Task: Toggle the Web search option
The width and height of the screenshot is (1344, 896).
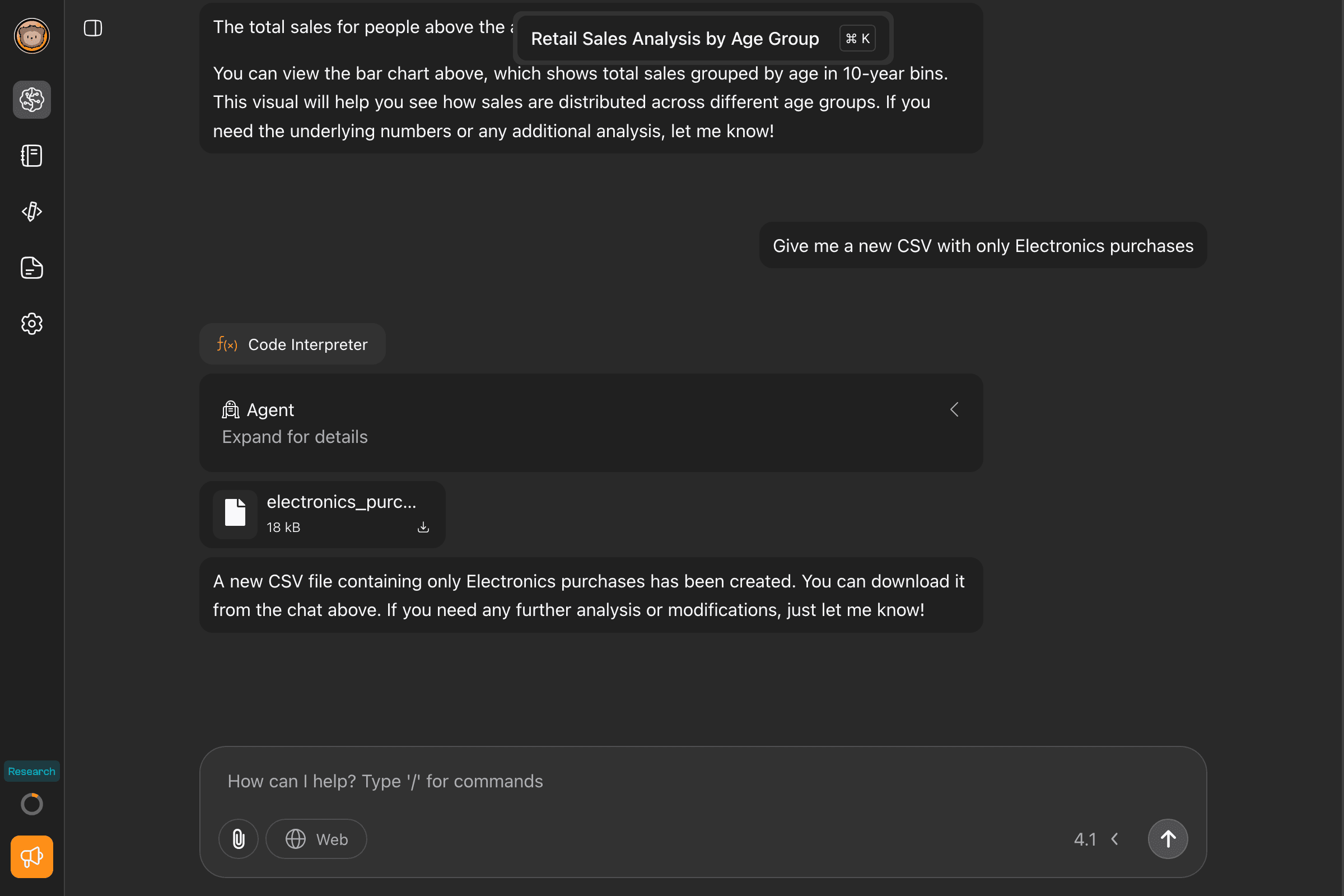Action: [316, 839]
